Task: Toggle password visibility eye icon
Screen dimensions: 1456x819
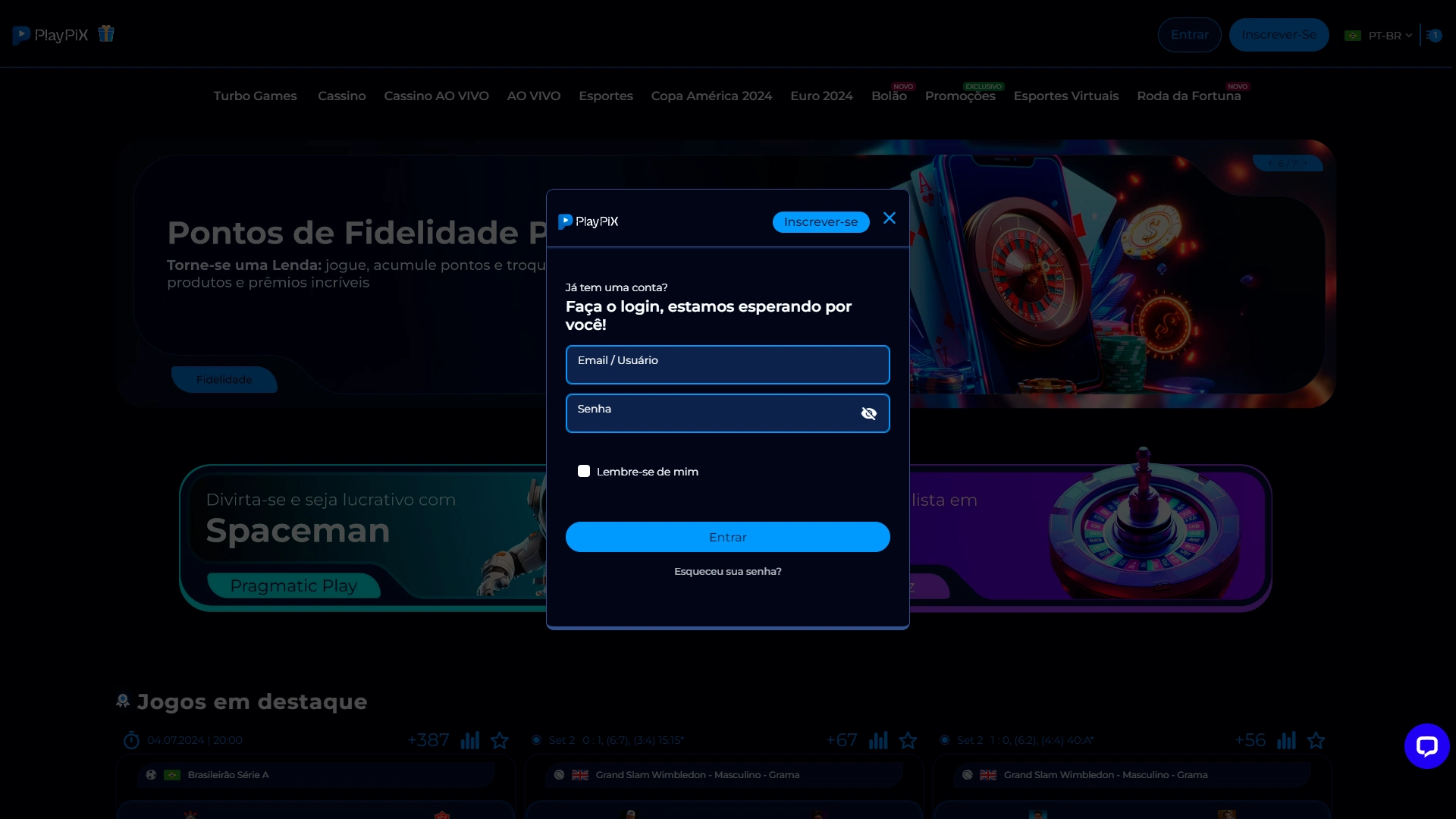Action: tap(869, 413)
